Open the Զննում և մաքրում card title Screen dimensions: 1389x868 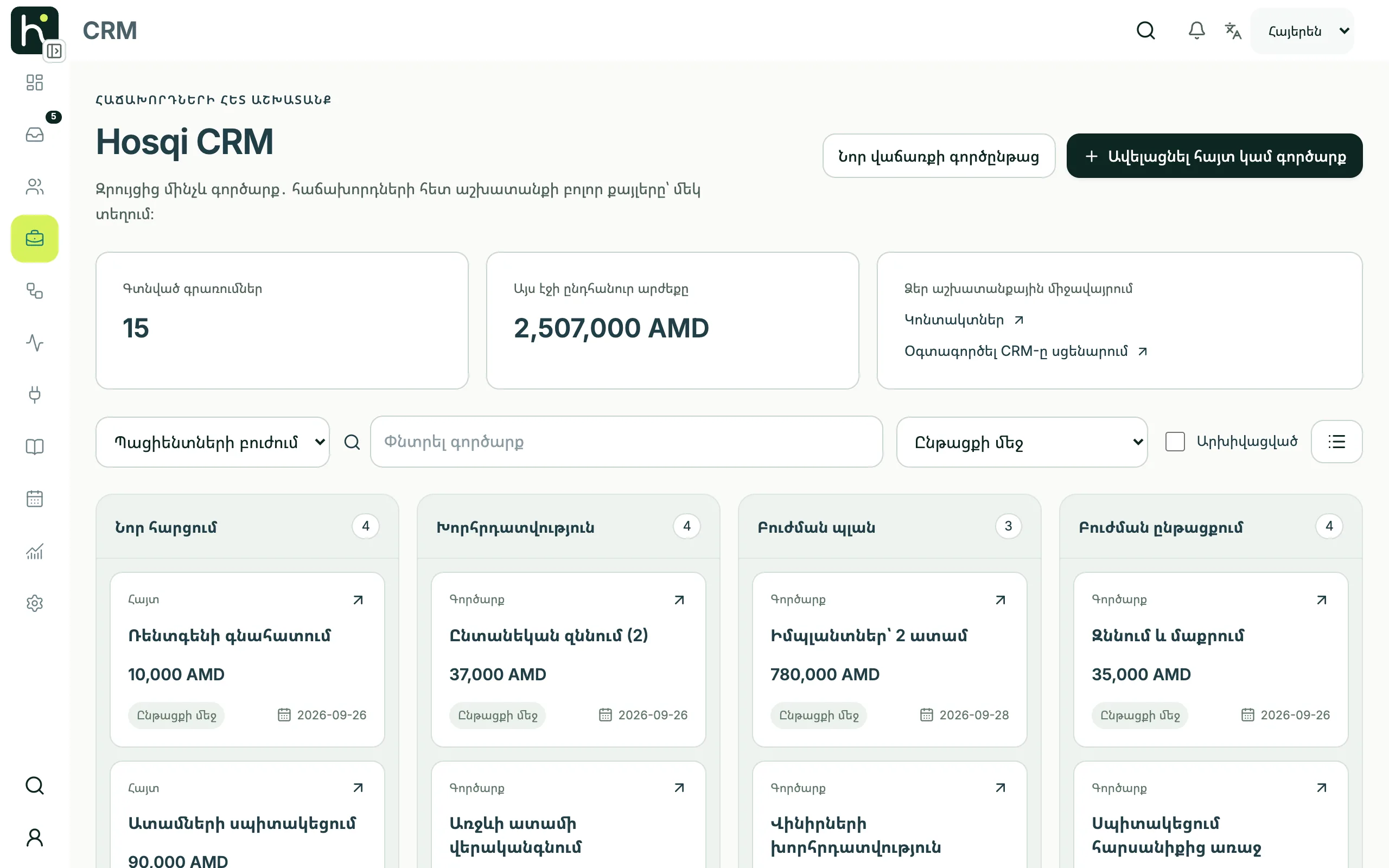tap(1168, 635)
